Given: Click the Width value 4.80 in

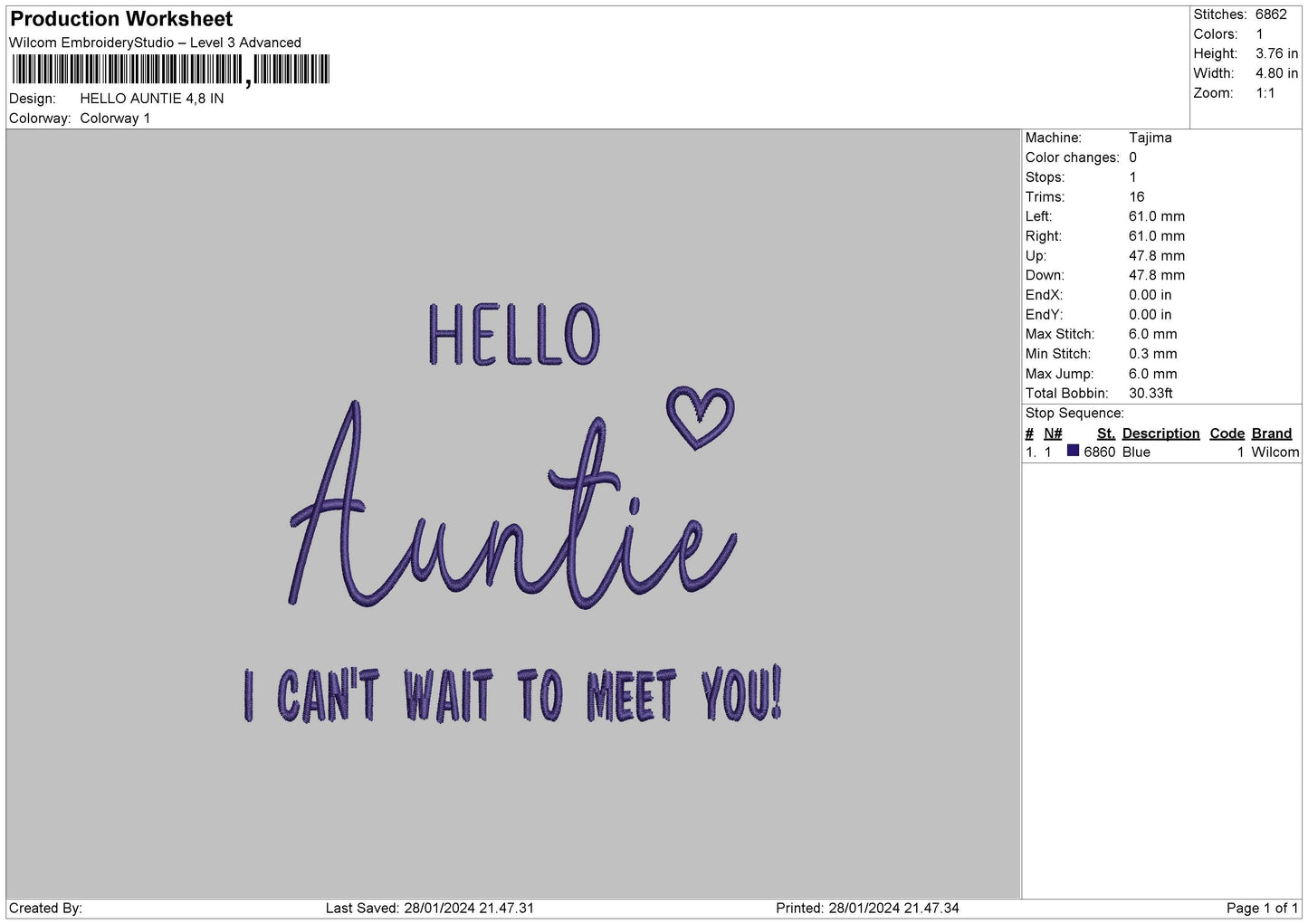Looking at the screenshot, I should 1276,73.
